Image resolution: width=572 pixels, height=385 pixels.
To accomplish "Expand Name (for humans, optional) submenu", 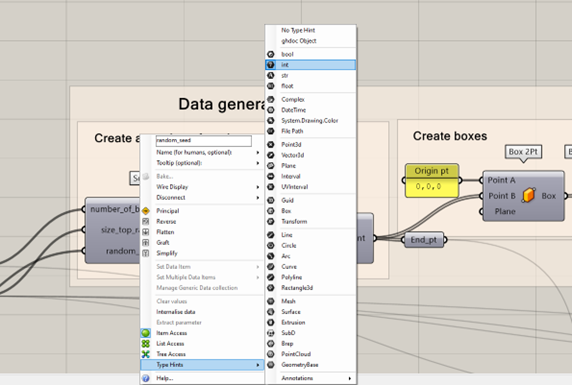I will tap(202, 152).
